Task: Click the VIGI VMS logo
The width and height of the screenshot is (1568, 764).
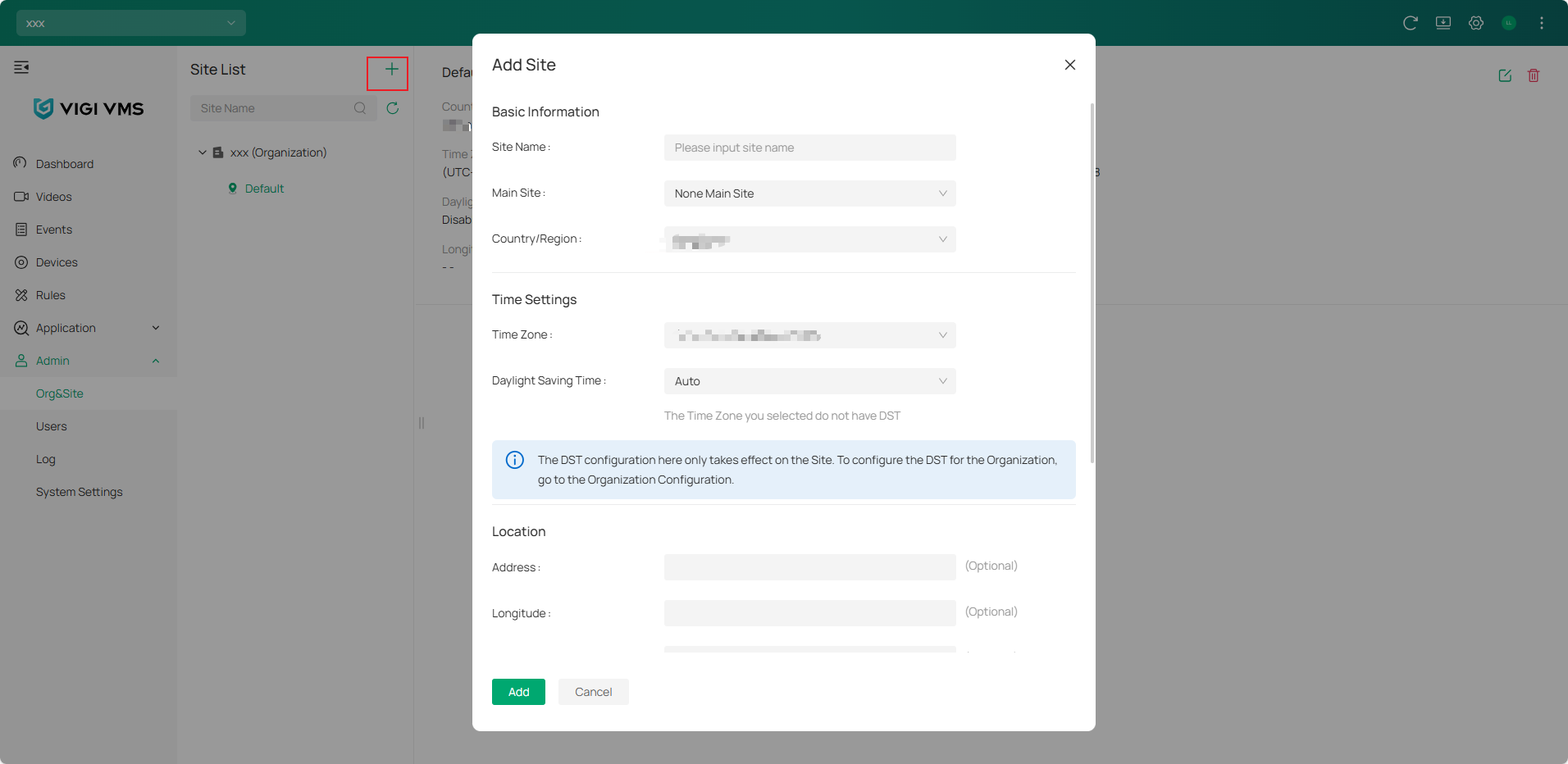Action: pos(89,108)
